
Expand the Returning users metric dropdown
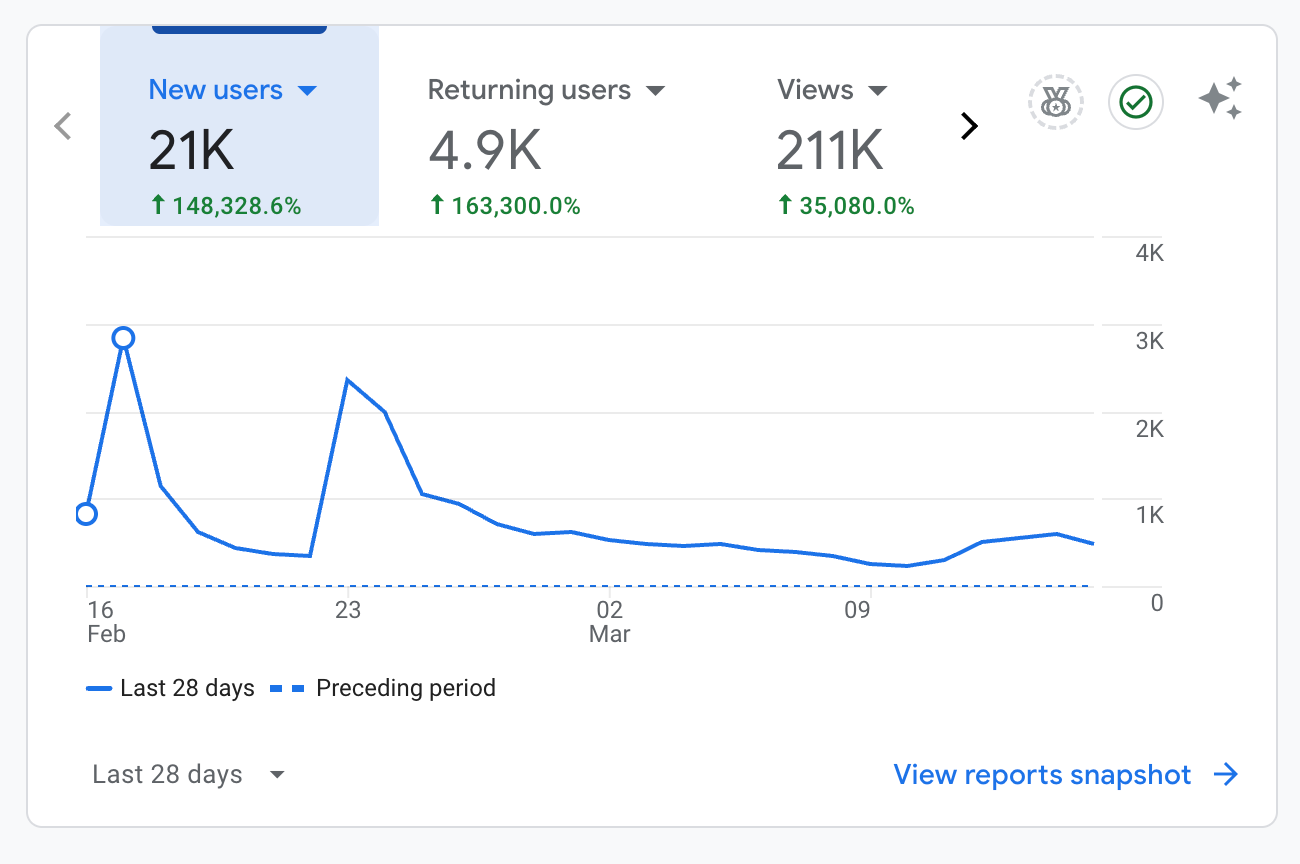point(656,91)
